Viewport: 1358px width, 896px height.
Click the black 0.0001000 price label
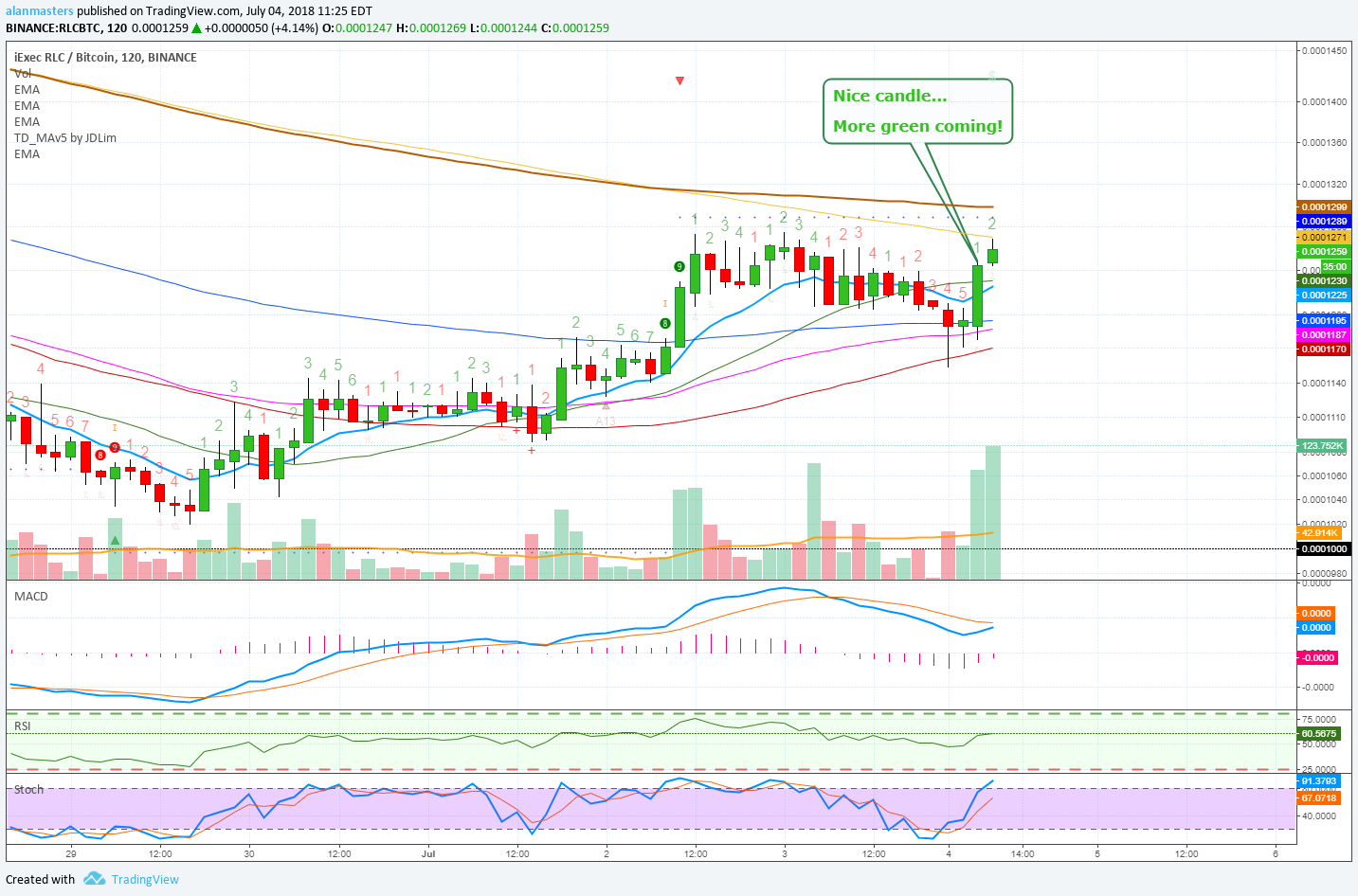pyautogui.click(x=1323, y=548)
